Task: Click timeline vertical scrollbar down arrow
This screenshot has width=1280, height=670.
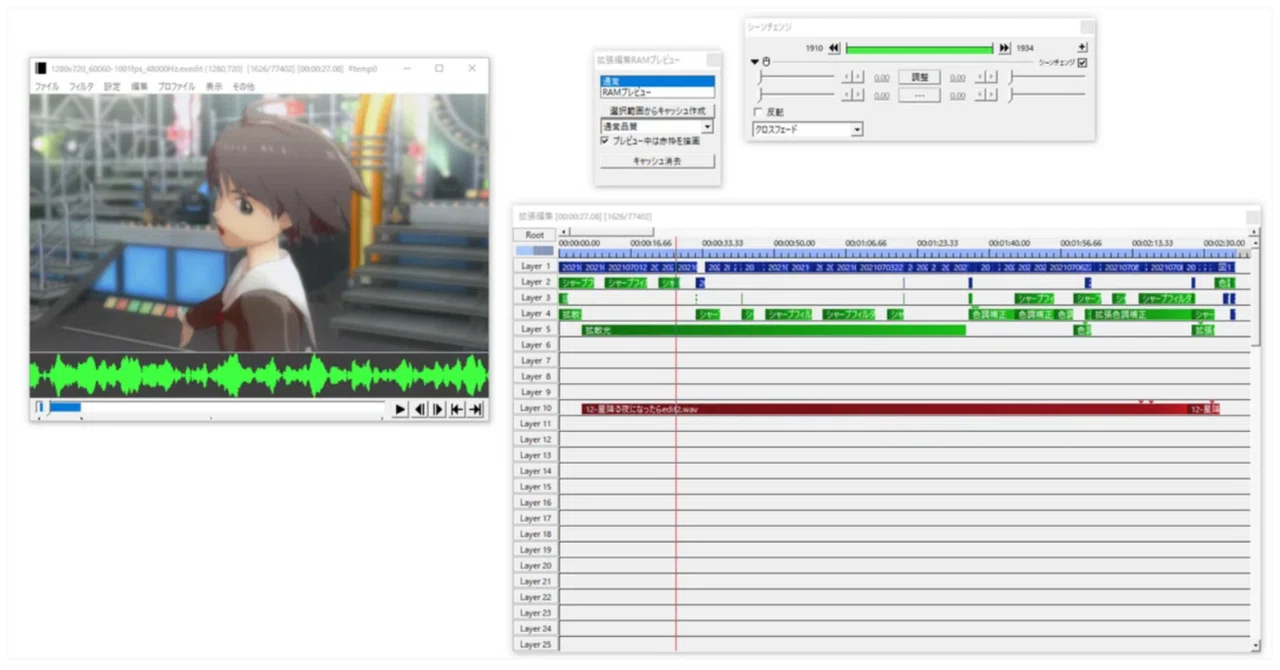Action: 1256,646
